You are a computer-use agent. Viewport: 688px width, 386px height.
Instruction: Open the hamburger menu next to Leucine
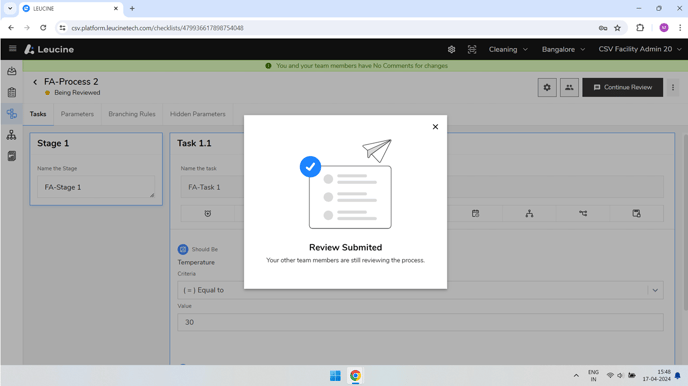pyautogui.click(x=12, y=49)
